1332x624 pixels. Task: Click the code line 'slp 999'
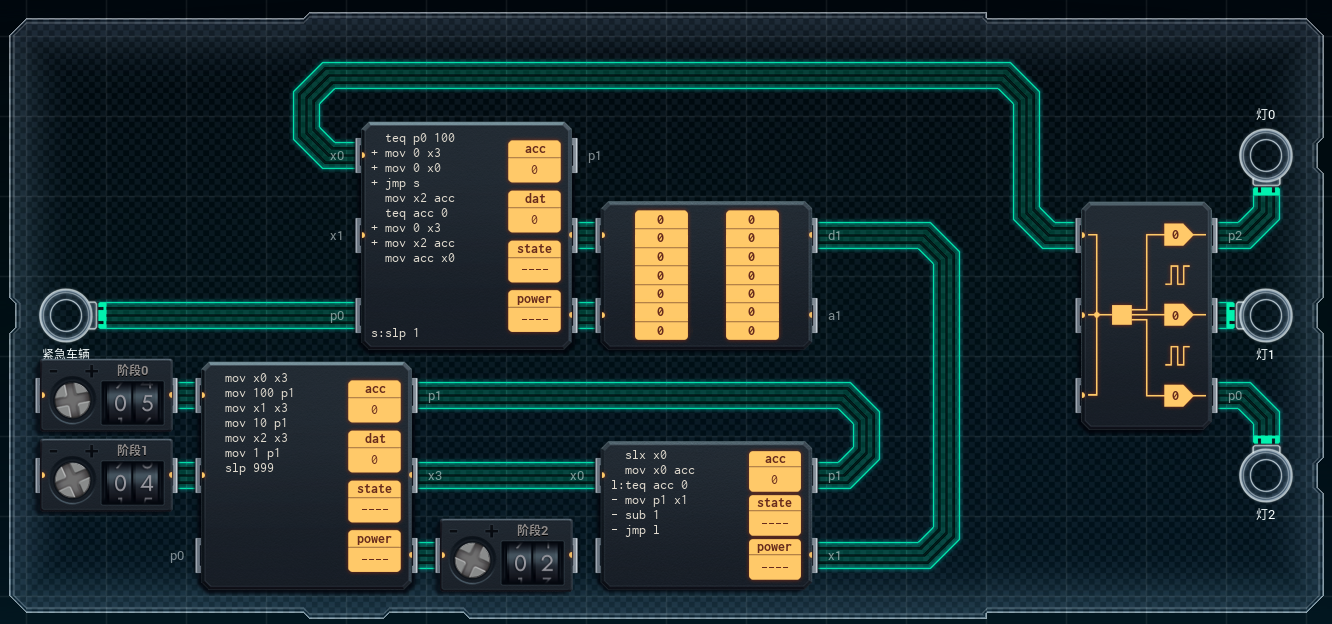[x=249, y=468]
